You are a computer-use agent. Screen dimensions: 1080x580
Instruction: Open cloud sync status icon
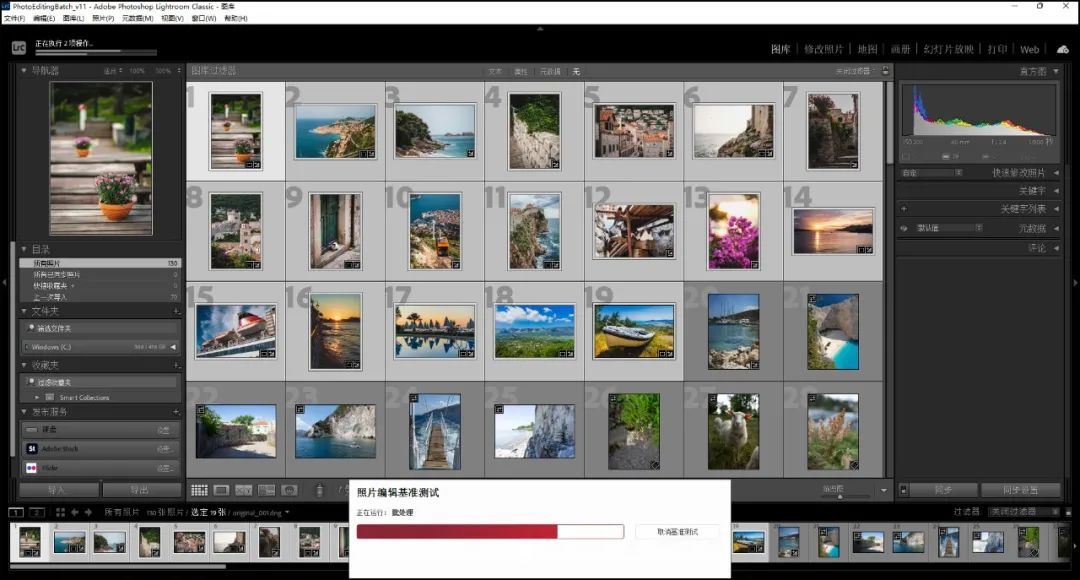click(1063, 49)
